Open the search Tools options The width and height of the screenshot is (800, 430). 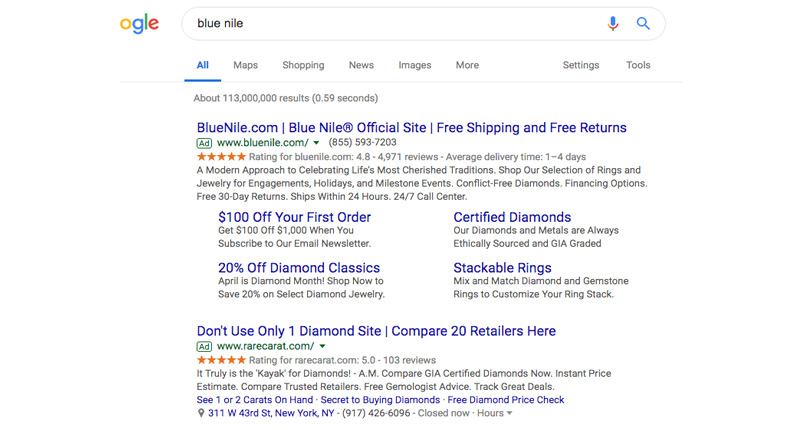click(638, 65)
